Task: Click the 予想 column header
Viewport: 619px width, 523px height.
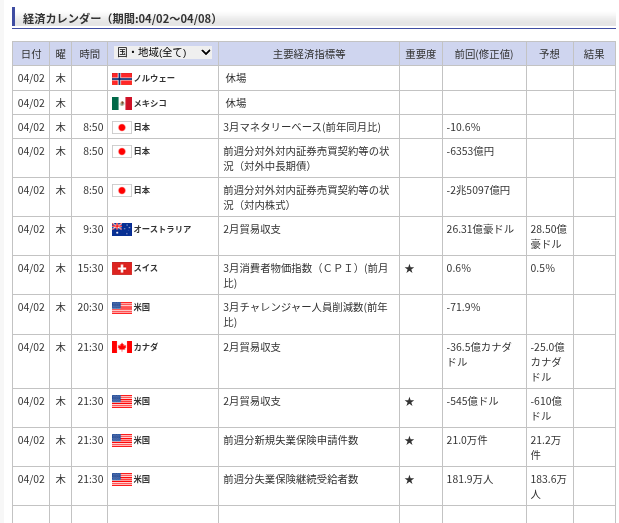Action: point(549,54)
